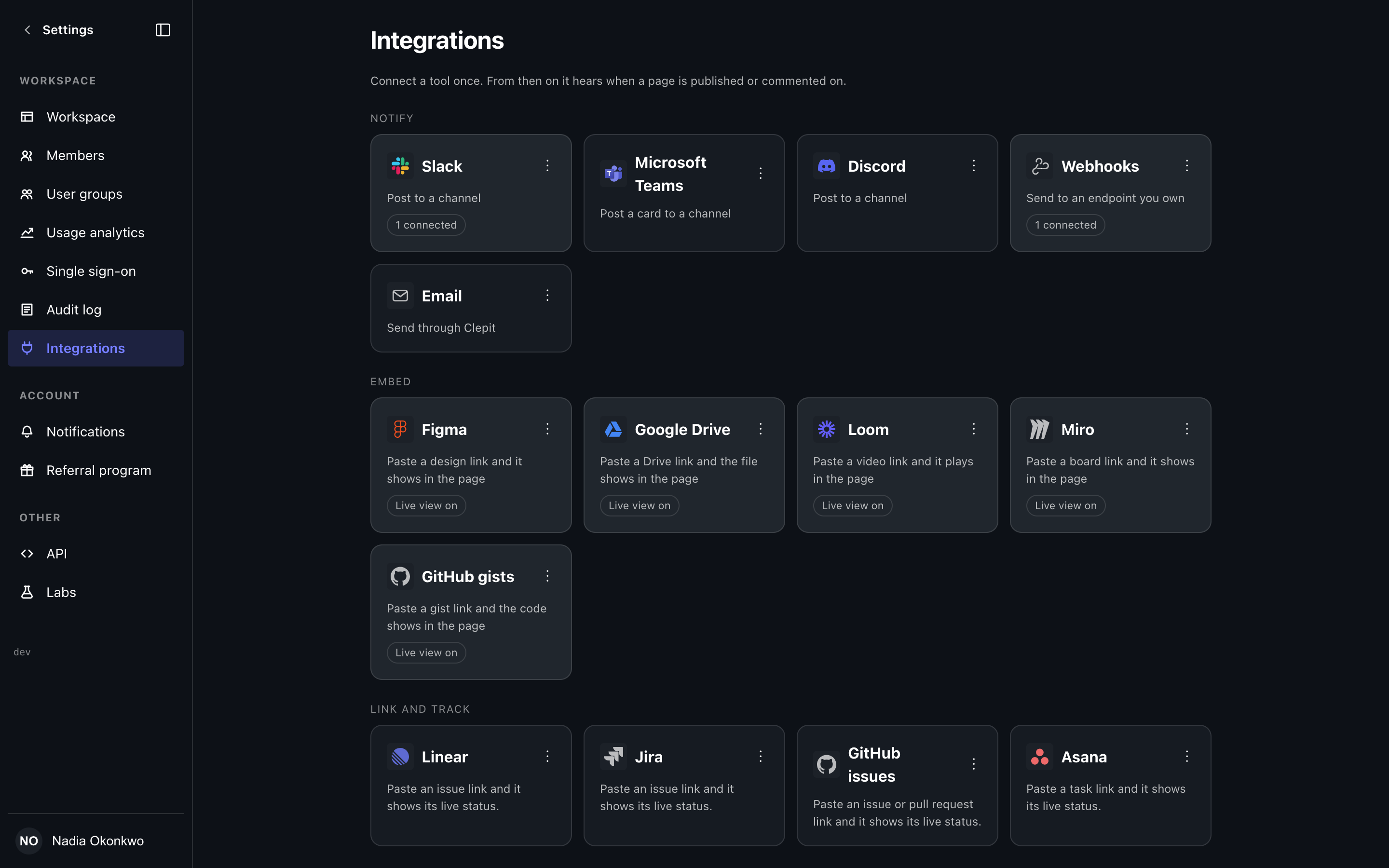Open Miro card more options menu
1389x868 pixels.
[x=1187, y=429]
